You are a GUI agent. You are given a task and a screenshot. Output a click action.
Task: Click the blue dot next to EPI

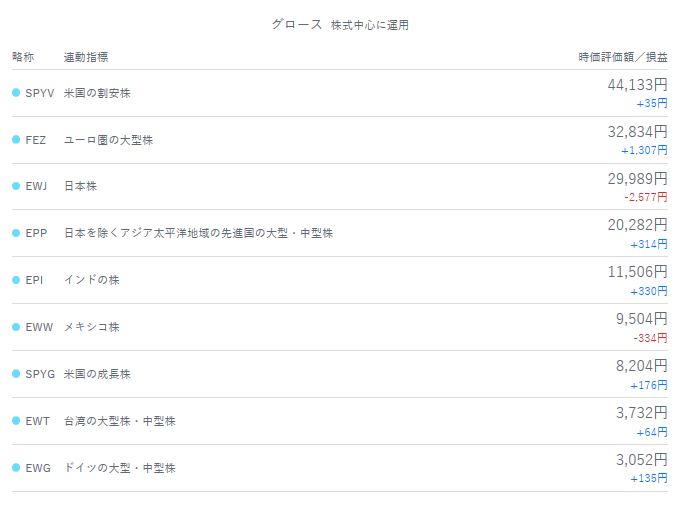click(16, 280)
